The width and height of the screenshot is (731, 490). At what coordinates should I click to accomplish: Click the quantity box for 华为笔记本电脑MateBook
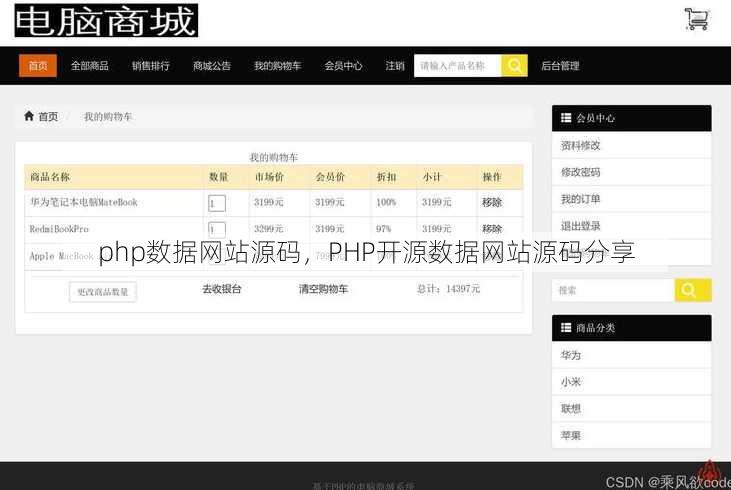point(217,203)
